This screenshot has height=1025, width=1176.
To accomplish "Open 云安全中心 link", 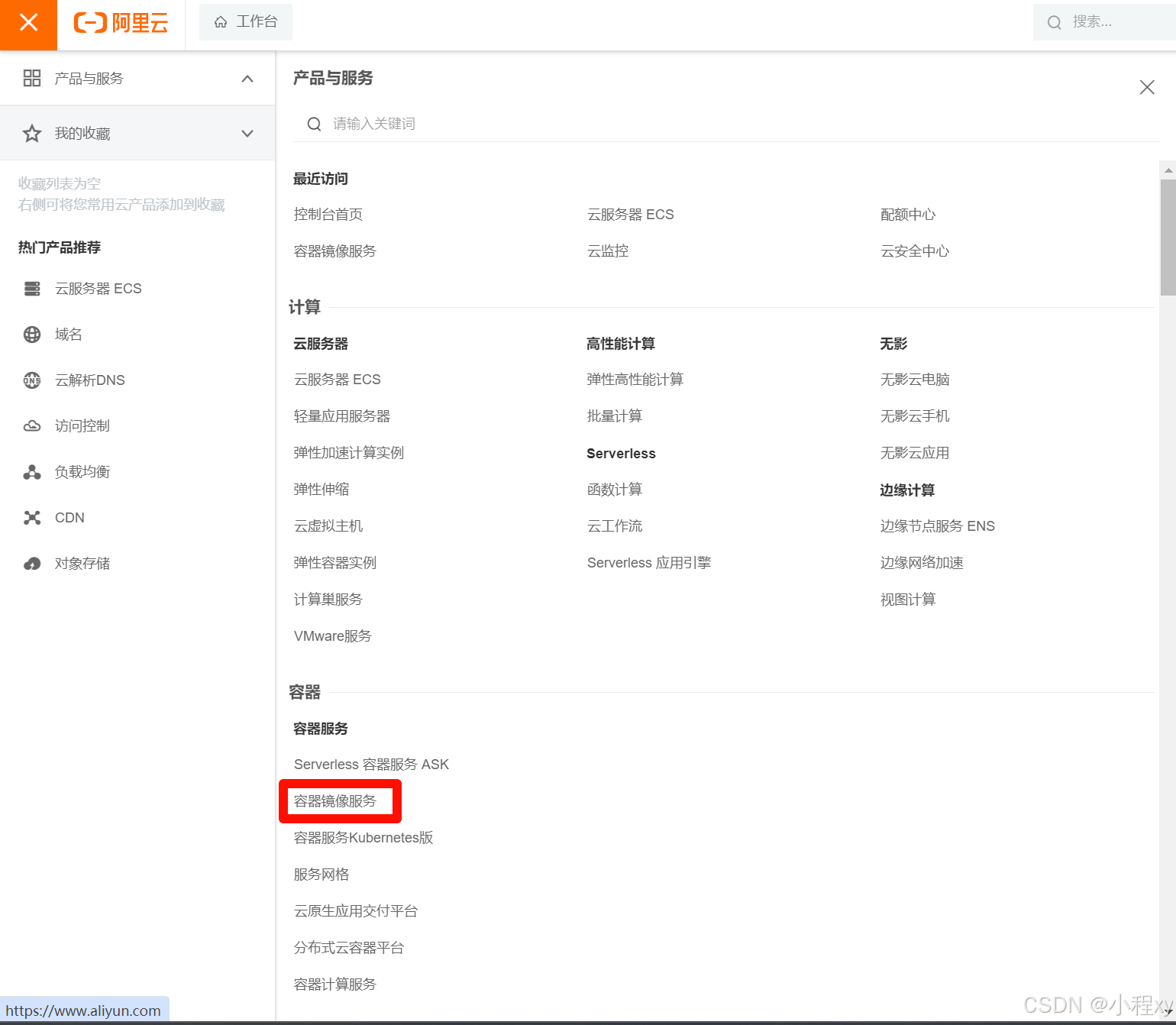I will click(x=915, y=251).
